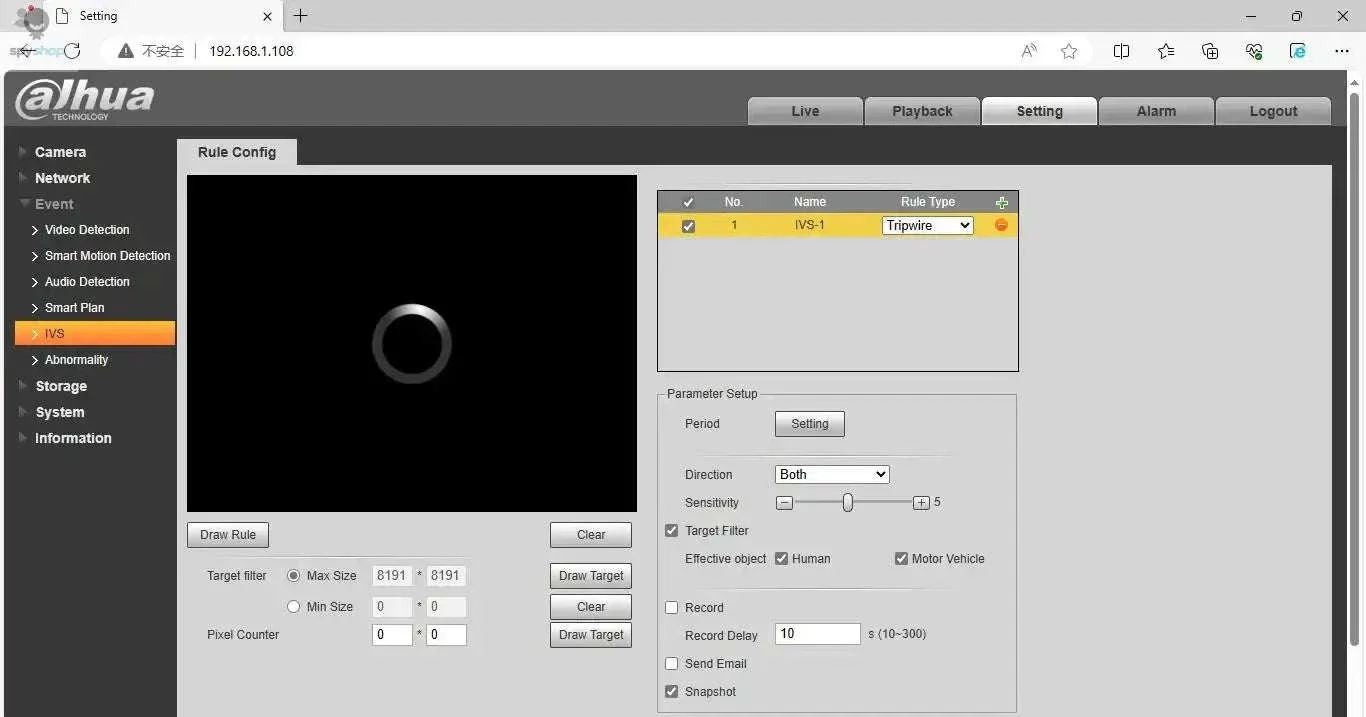Select the Min Size radio button
Viewport: 1366px width, 717px height.
[x=294, y=607]
